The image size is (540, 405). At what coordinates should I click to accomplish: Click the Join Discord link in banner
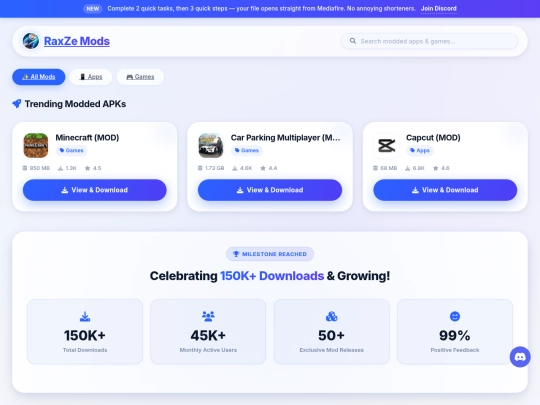tap(439, 9)
